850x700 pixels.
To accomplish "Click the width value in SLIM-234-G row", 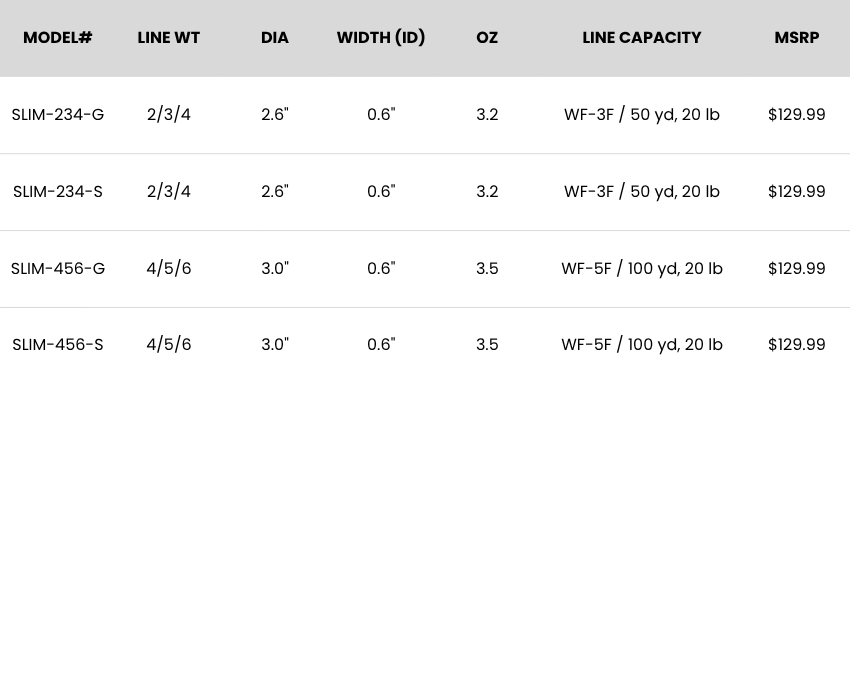I will coord(381,115).
